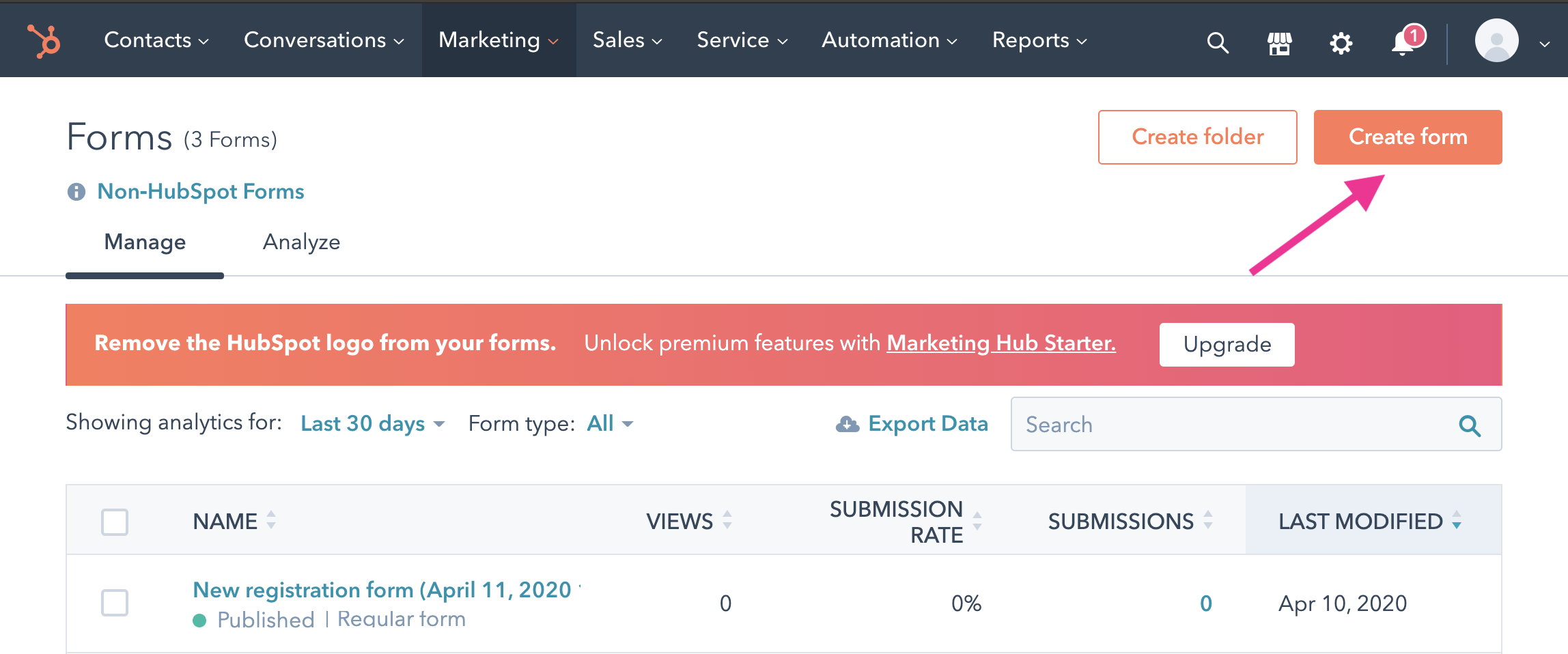Click the HubSpot sprocket logo
This screenshot has height=654, width=1568.
coord(44,41)
